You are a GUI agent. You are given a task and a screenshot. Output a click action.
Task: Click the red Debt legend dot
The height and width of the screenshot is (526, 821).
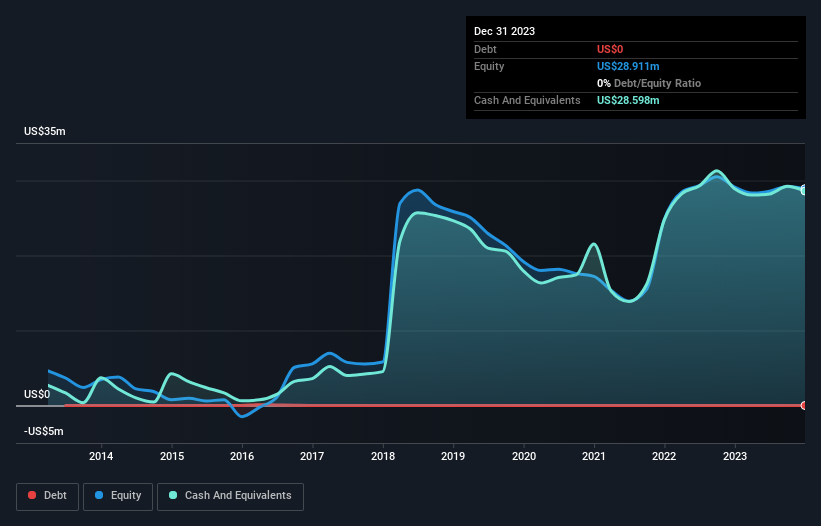(x=32, y=495)
